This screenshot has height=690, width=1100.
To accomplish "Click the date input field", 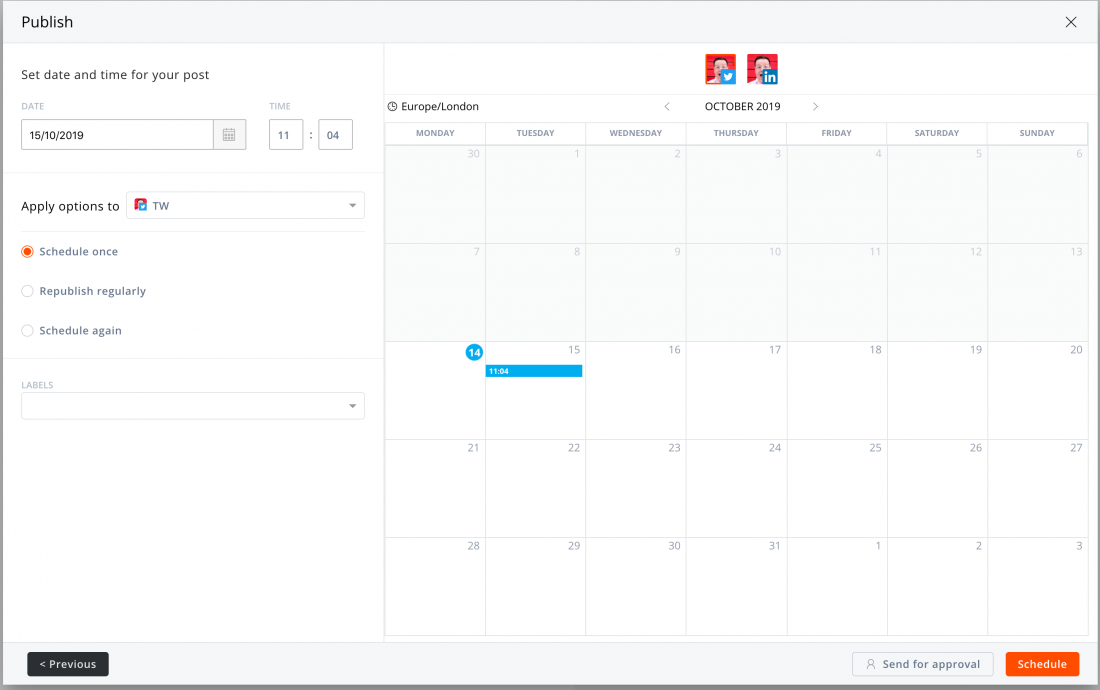I will tap(117, 135).
